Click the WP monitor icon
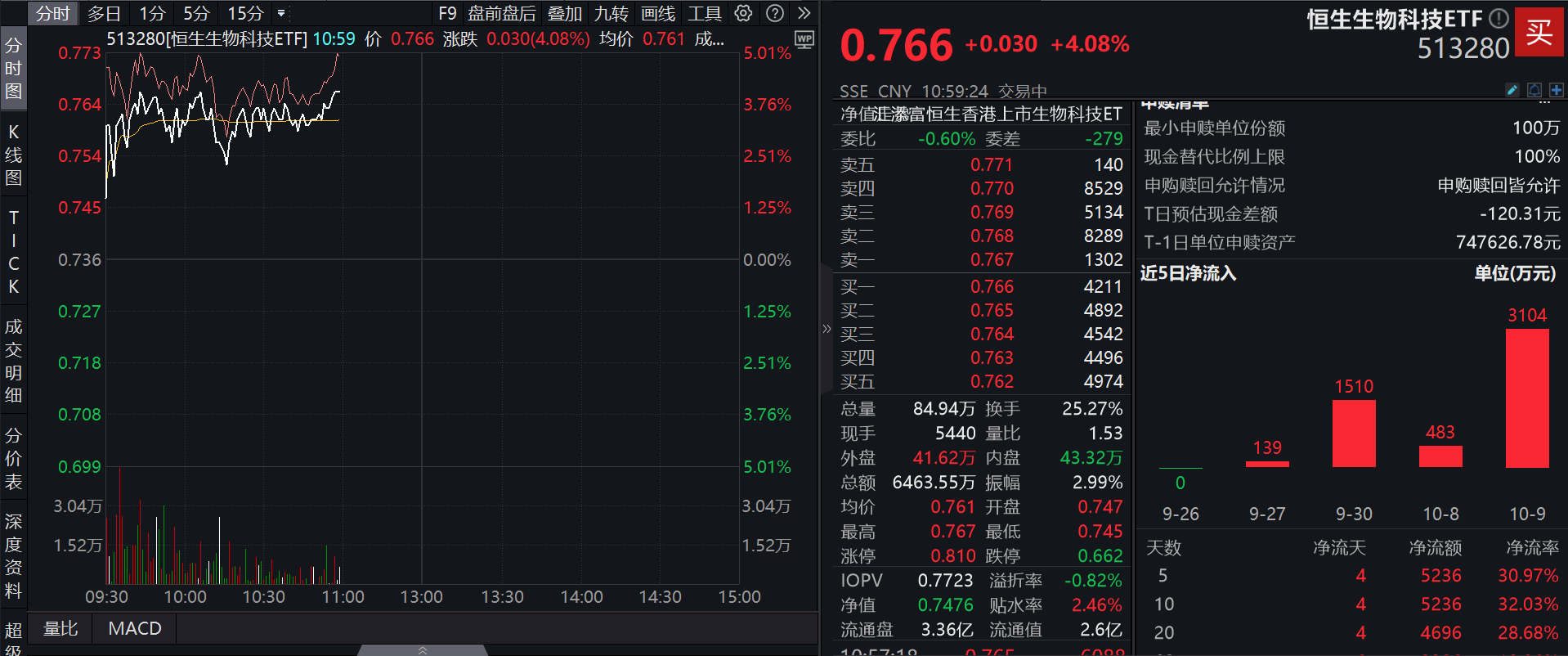Viewport: 1568px width, 656px height. (804, 39)
